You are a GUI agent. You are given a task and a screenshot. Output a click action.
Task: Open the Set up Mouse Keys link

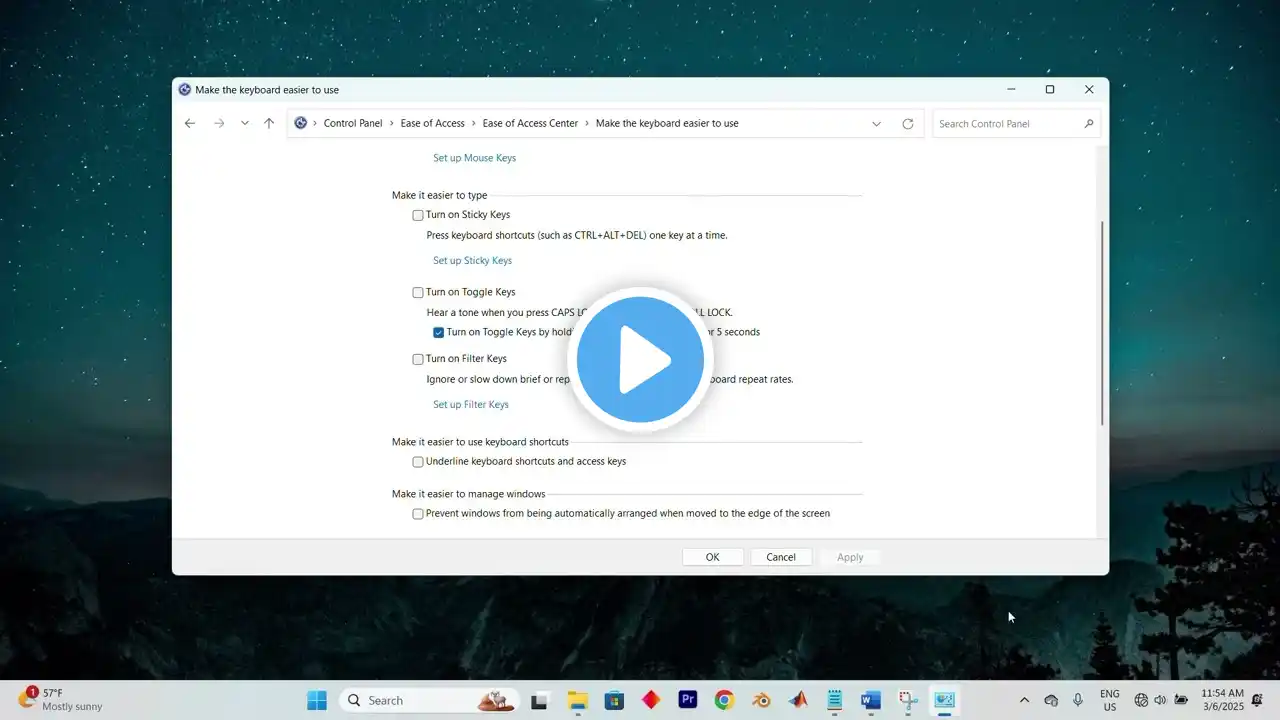point(474,158)
